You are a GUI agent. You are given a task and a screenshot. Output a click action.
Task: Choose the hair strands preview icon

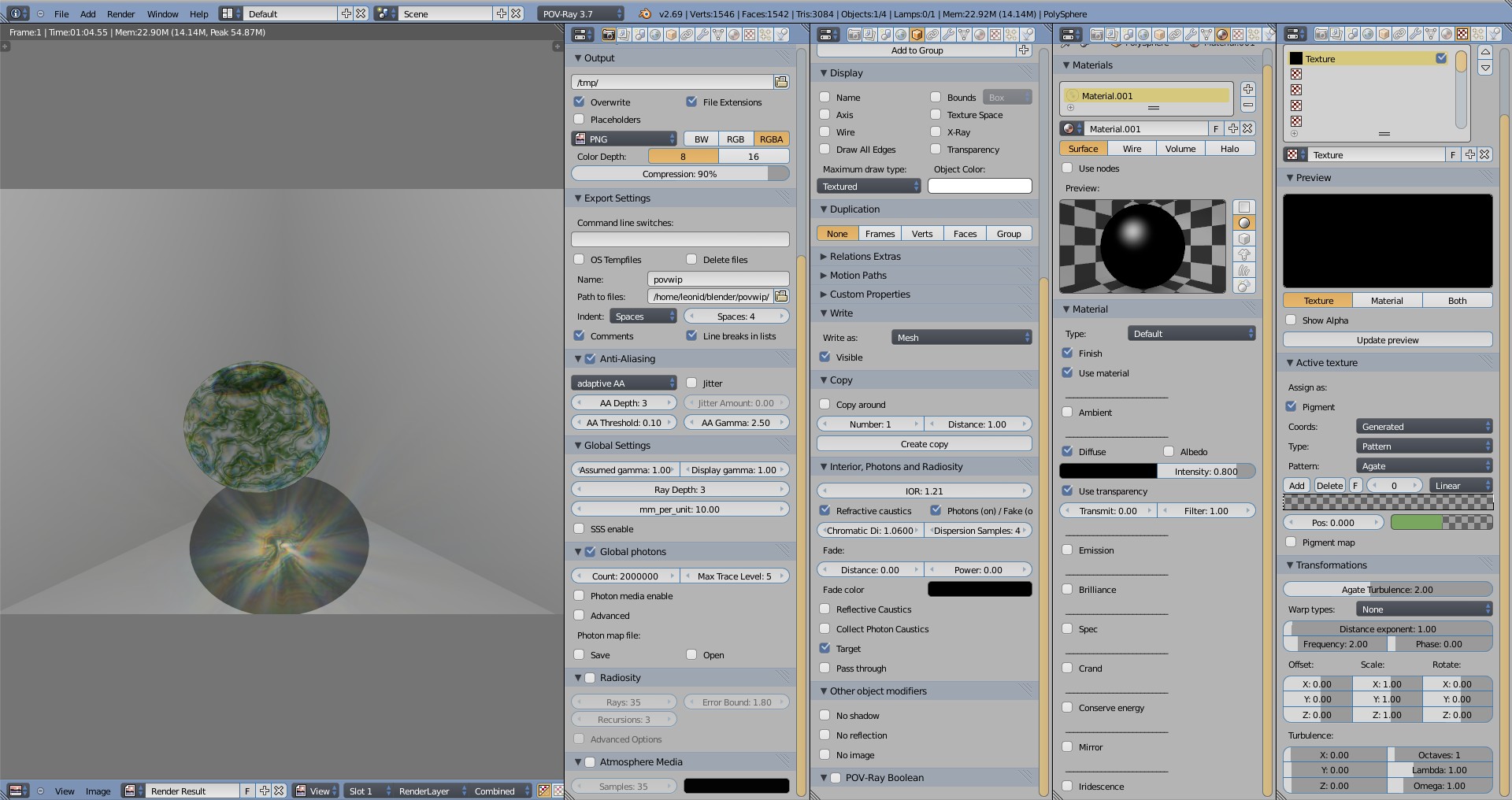pos(1244,270)
